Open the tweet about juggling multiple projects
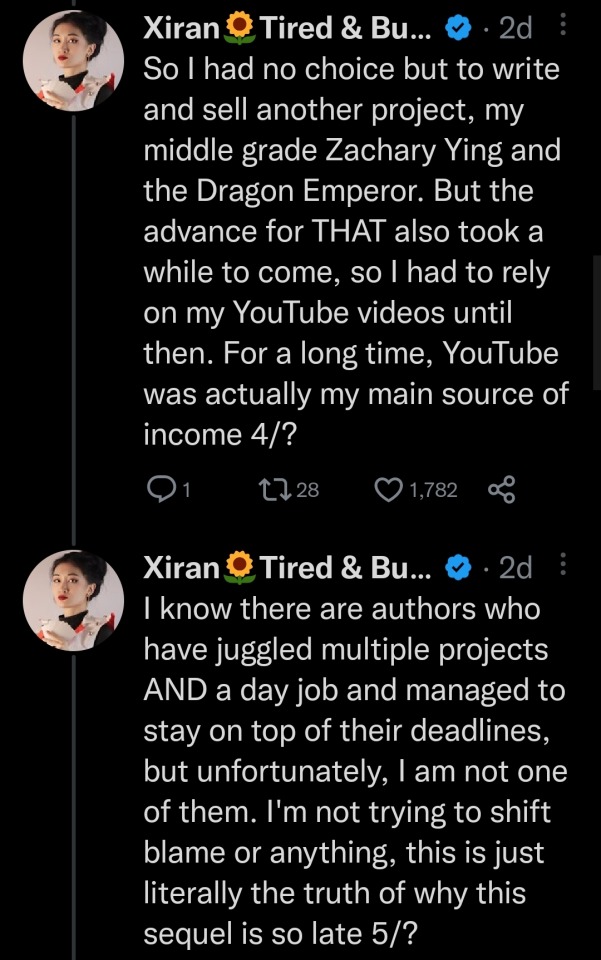This screenshot has height=960, width=601. pos(350,770)
